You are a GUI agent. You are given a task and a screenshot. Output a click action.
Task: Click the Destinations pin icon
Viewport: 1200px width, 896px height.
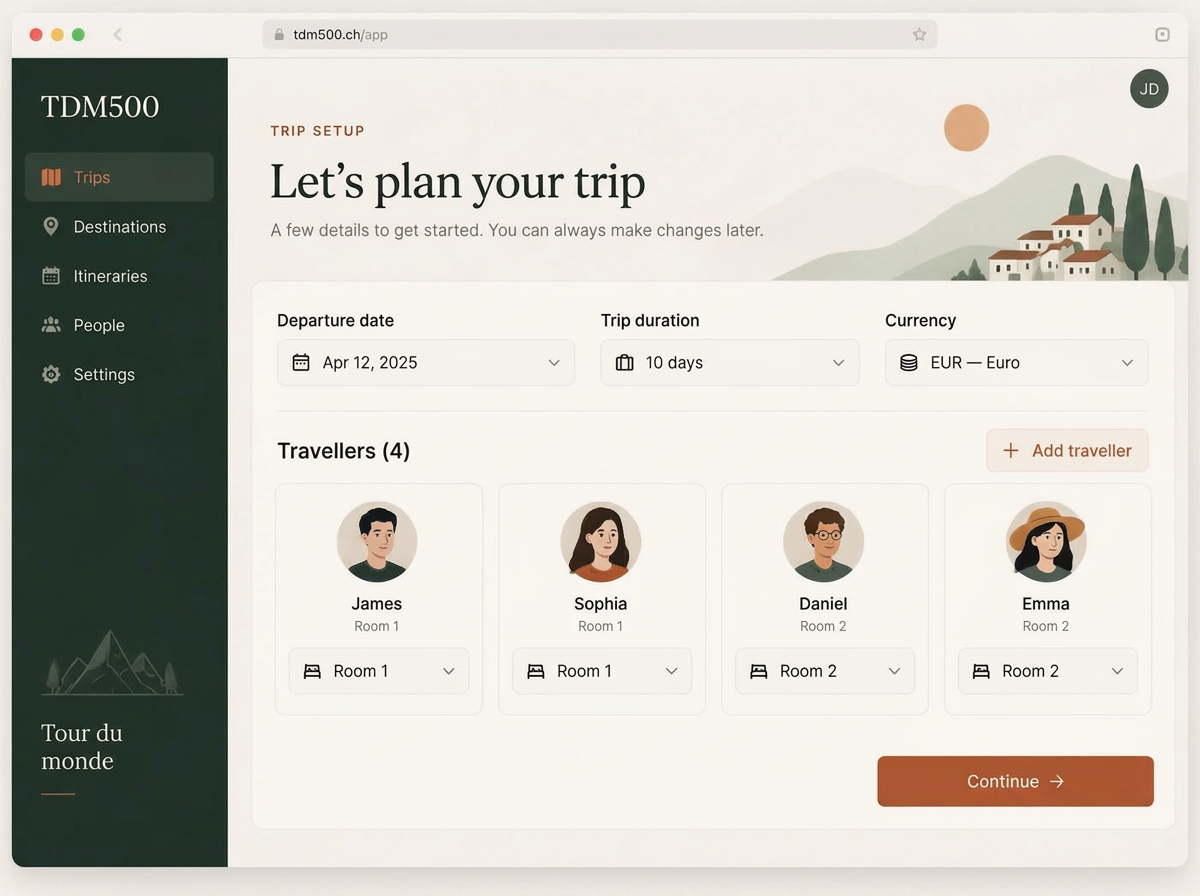coord(51,226)
